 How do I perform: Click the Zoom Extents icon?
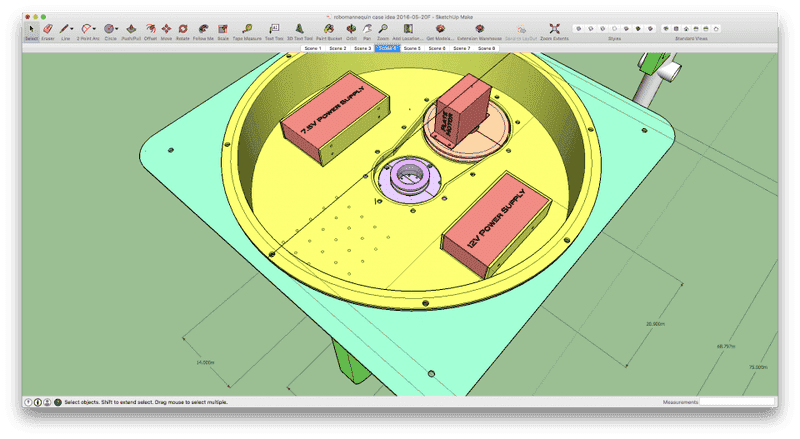556,30
